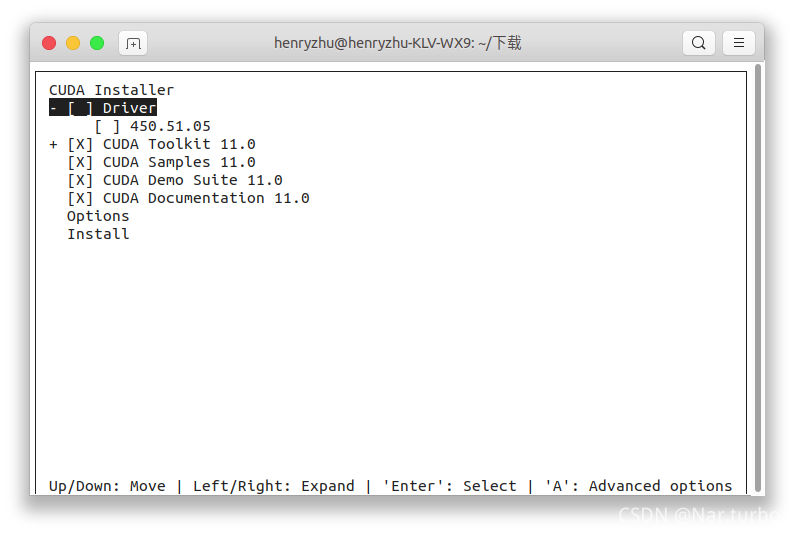Toggle the 450.51.05 driver checkbox
The height and width of the screenshot is (534, 796).
point(107,126)
